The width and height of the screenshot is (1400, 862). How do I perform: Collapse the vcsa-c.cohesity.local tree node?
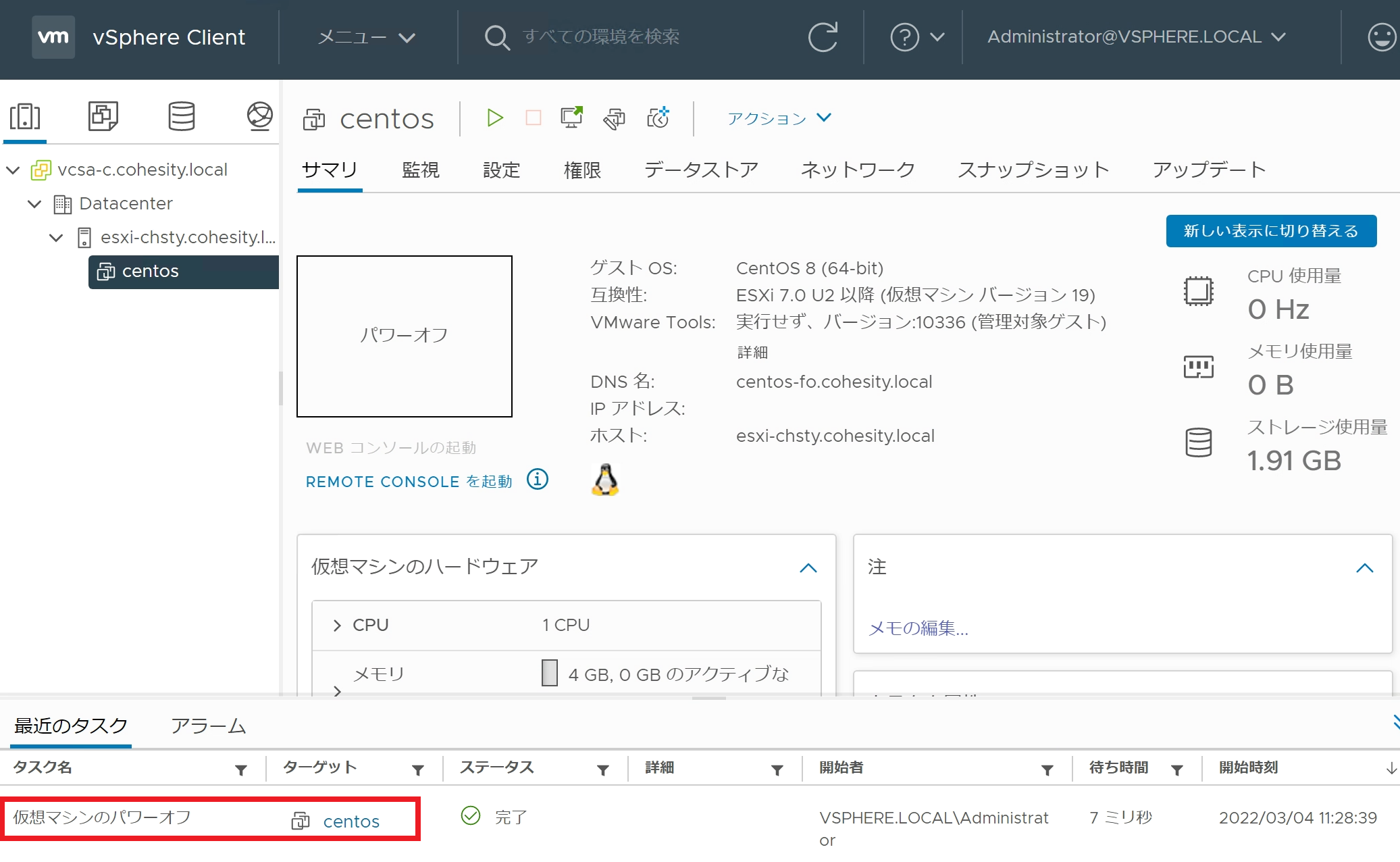tap(13, 170)
